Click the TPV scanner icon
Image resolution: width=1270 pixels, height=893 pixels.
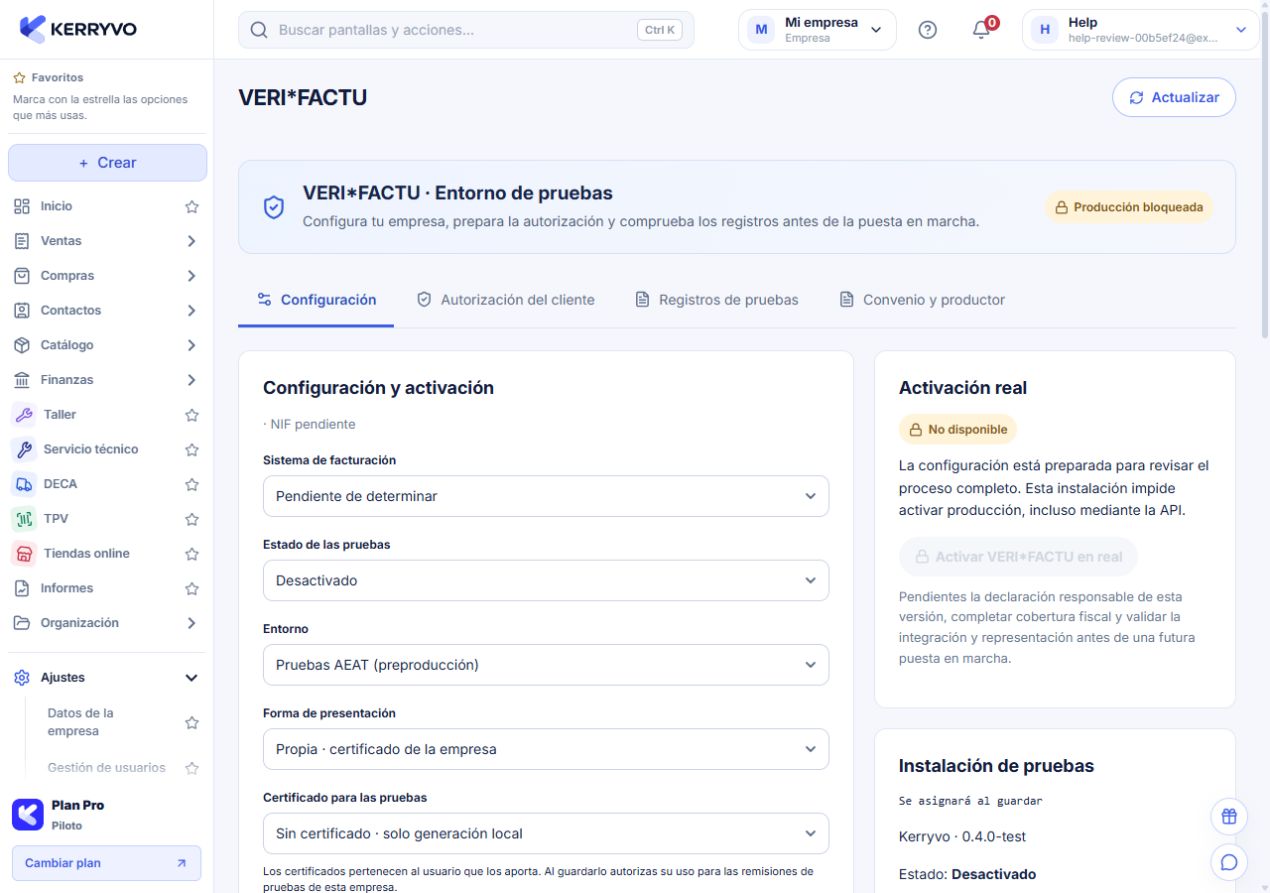(x=24, y=518)
